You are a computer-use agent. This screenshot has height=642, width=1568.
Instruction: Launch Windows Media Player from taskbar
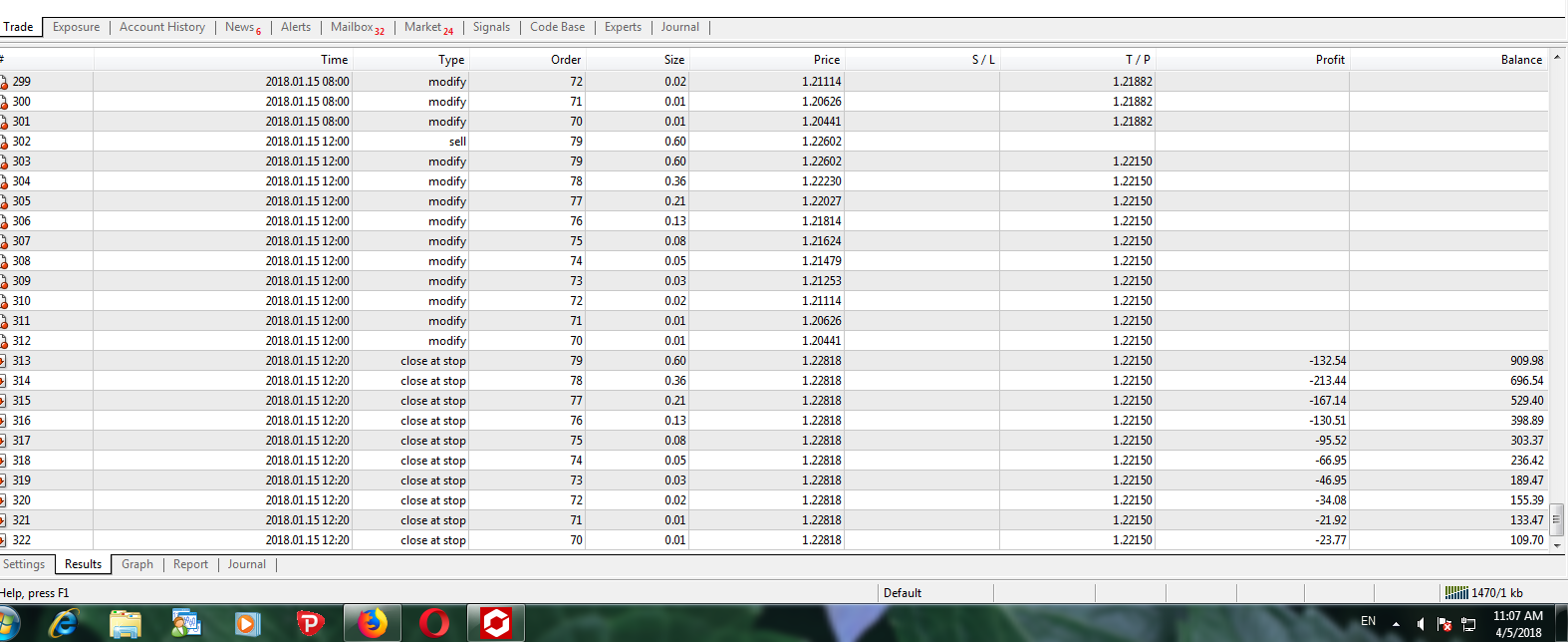246,624
